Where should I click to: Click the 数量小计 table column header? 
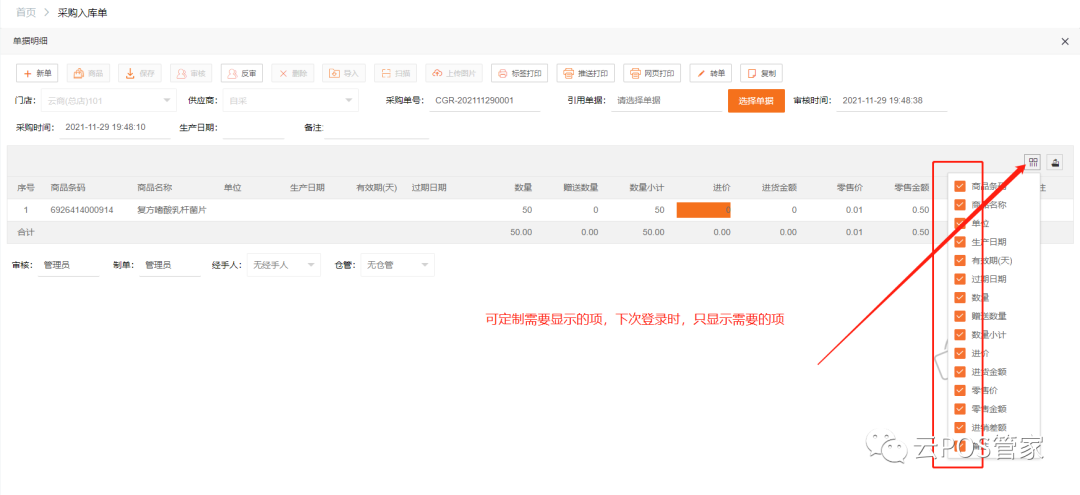[647, 187]
